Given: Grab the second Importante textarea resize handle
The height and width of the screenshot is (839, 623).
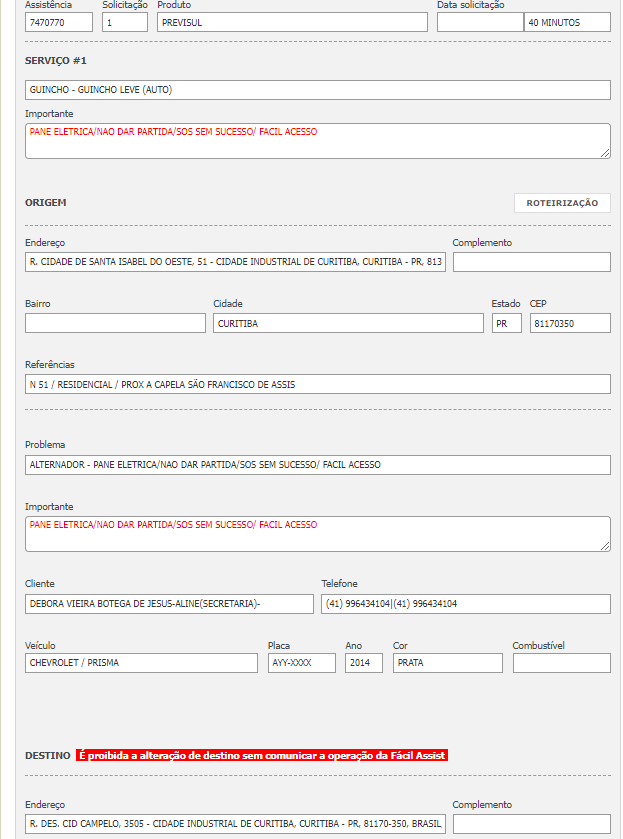Looking at the screenshot, I should coord(605,546).
